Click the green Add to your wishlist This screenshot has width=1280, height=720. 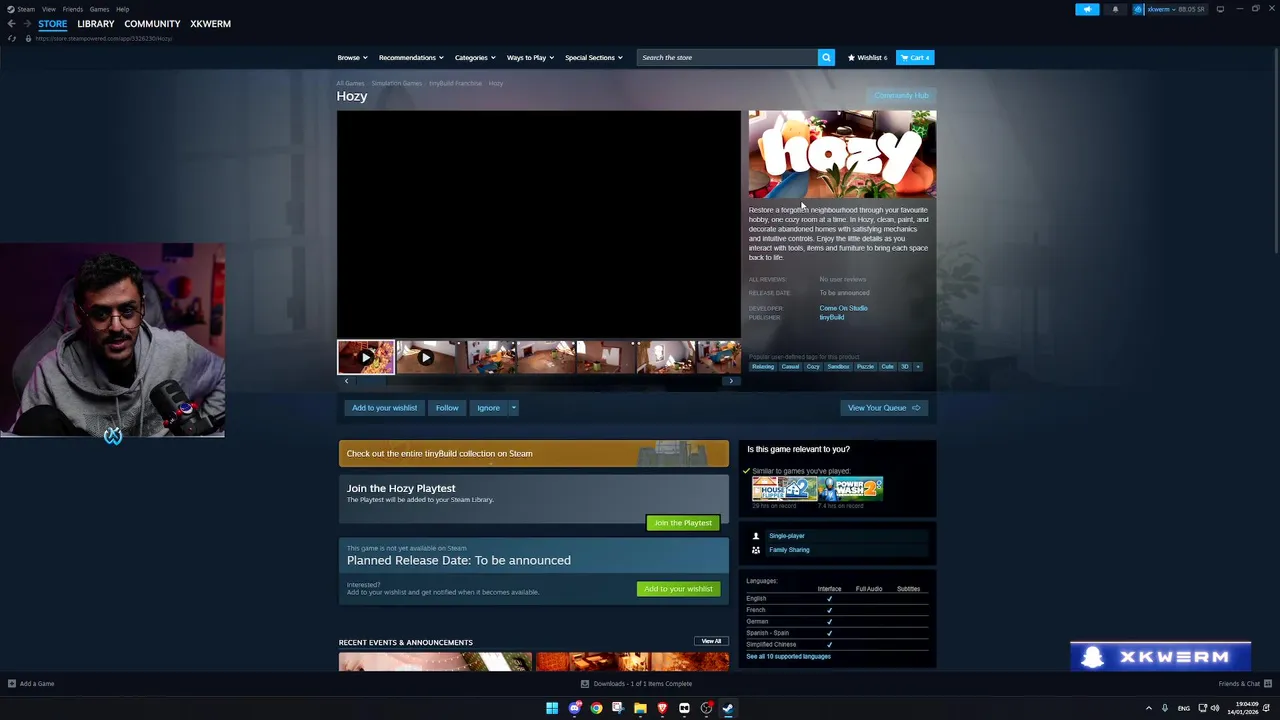678,589
